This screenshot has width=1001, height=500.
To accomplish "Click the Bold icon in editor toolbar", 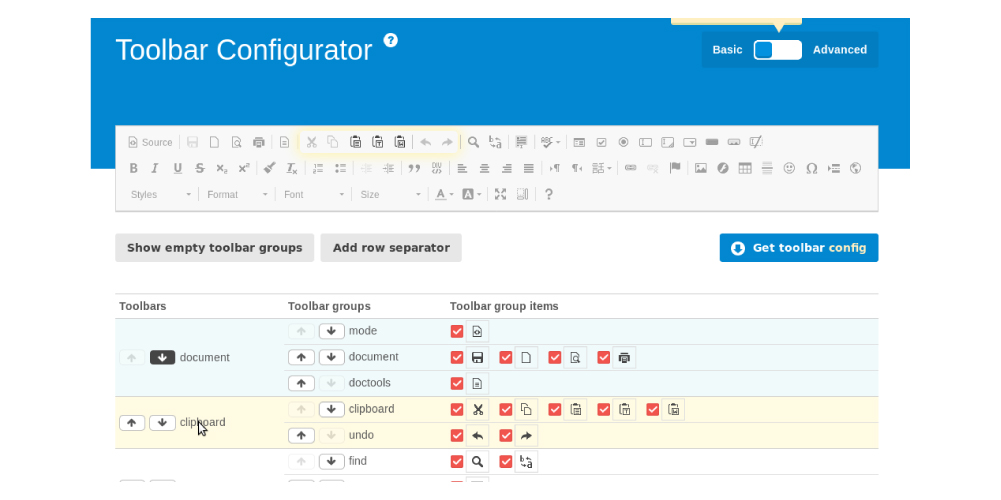I will point(133,169).
